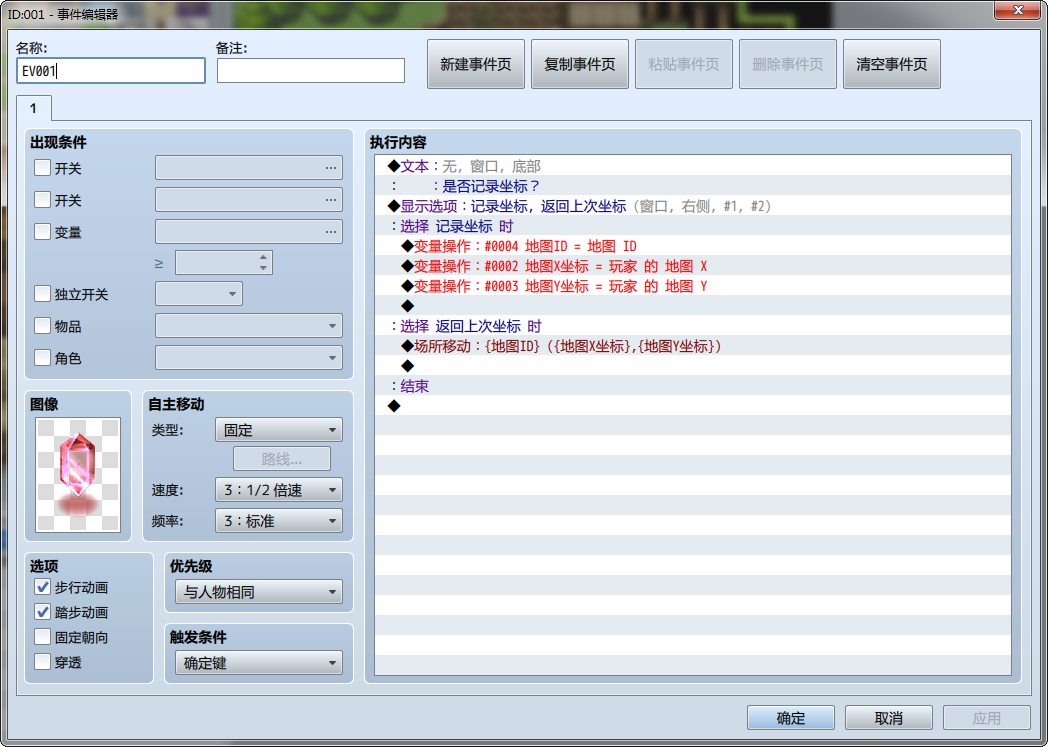The width and height of the screenshot is (1048, 747).
Task: Click into the 备注 note field
Action: [x=311, y=70]
